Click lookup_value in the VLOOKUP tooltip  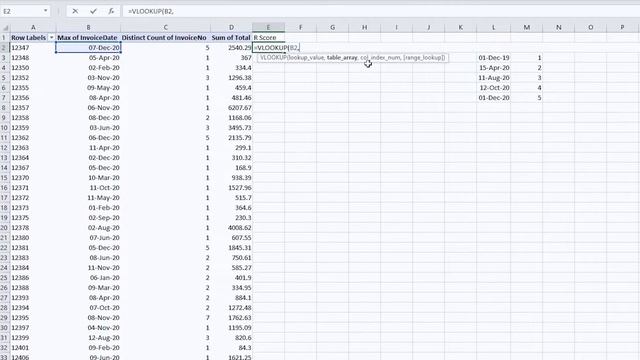coord(306,58)
